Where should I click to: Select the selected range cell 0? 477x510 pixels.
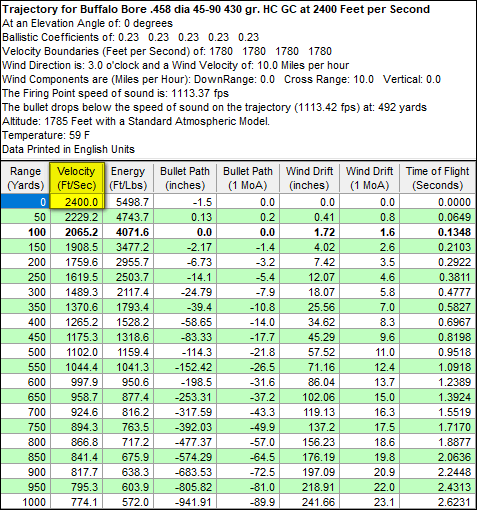pos(25,202)
